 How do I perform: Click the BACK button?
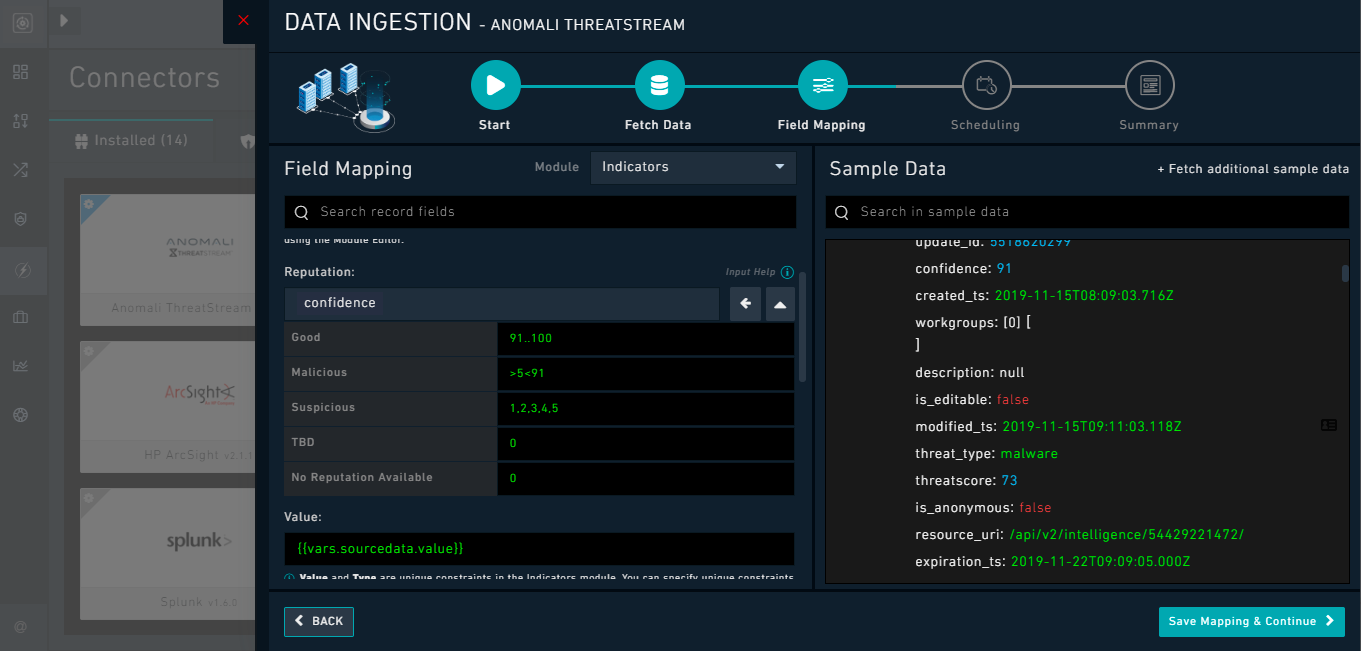(319, 621)
